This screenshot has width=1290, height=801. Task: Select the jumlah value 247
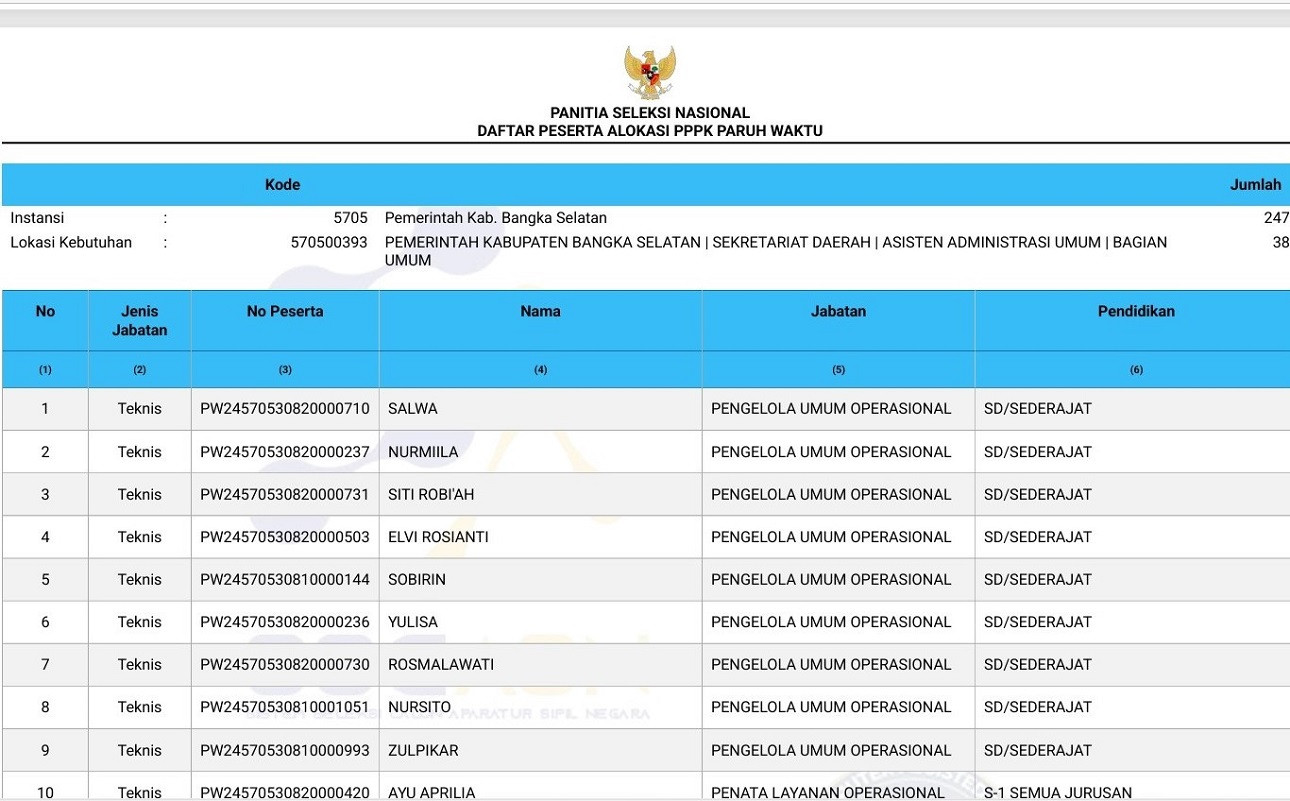[1276, 218]
